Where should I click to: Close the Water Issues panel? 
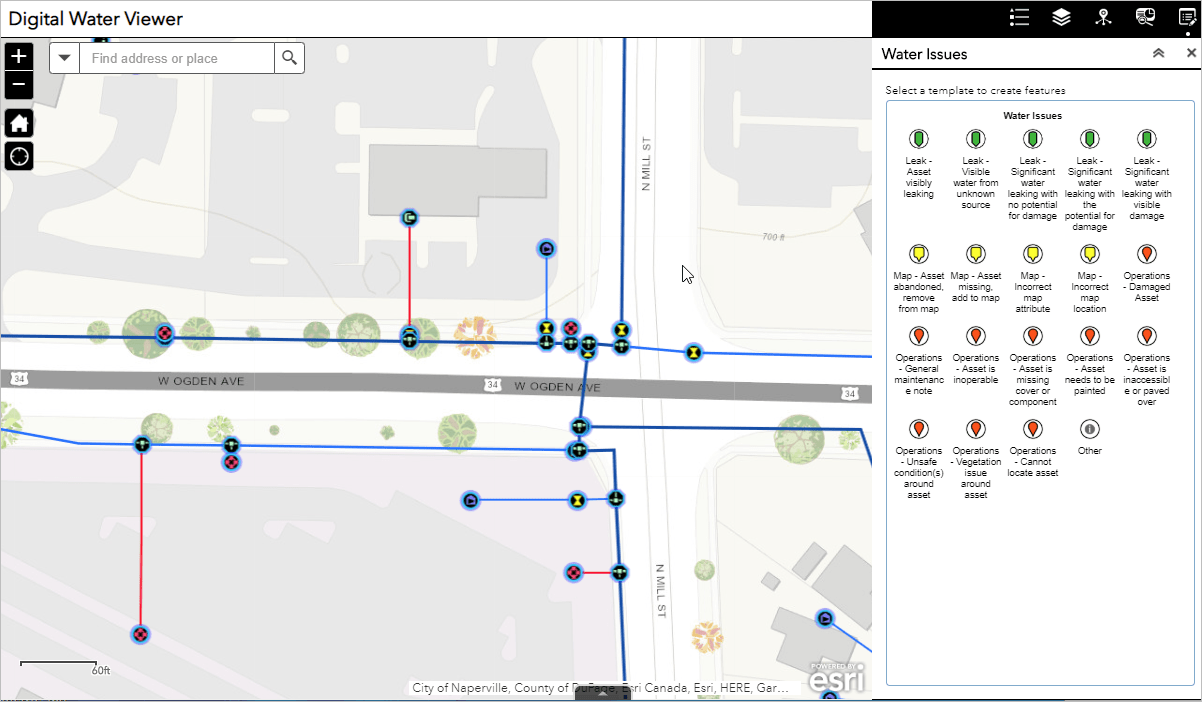[1191, 54]
